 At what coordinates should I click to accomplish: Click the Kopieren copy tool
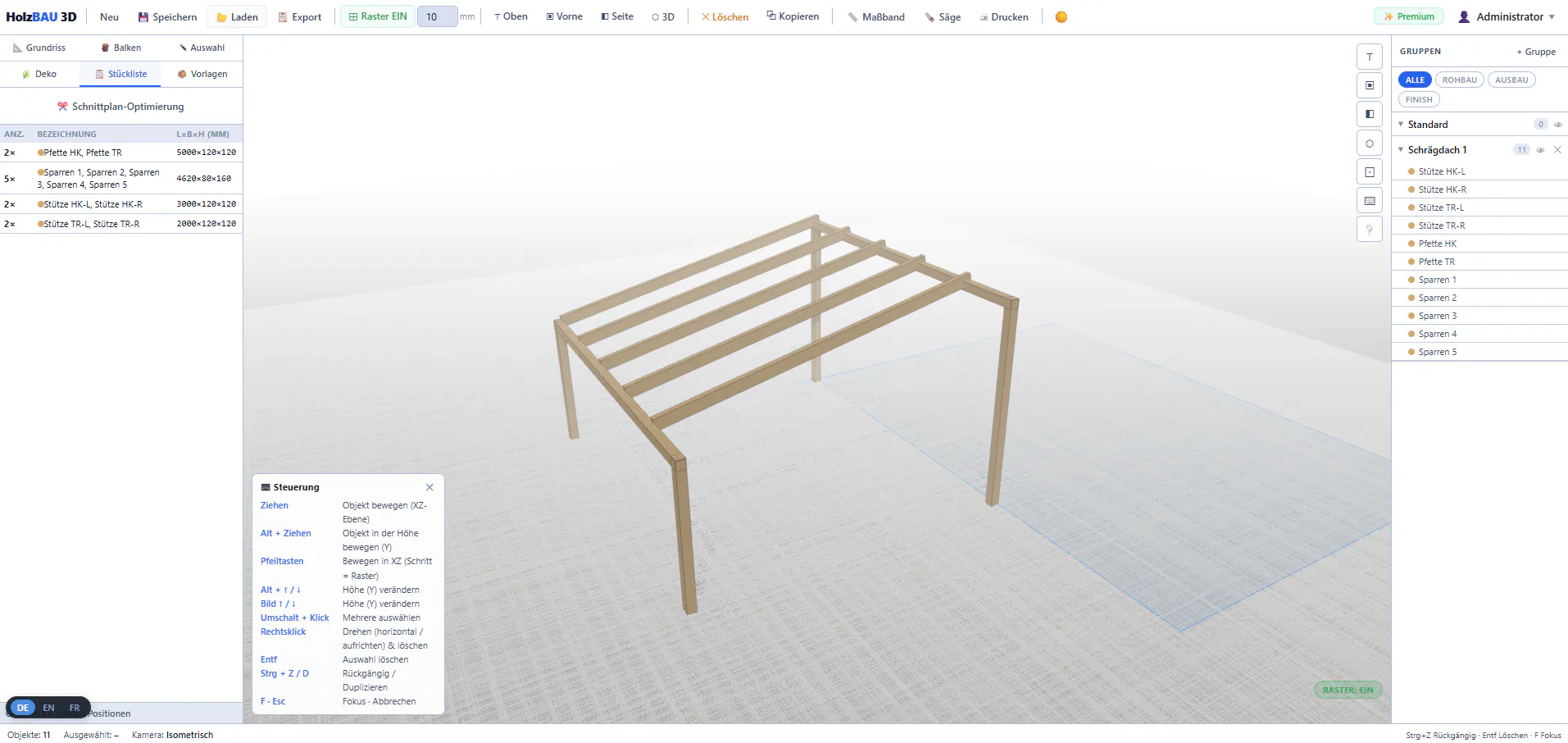(793, 16)
